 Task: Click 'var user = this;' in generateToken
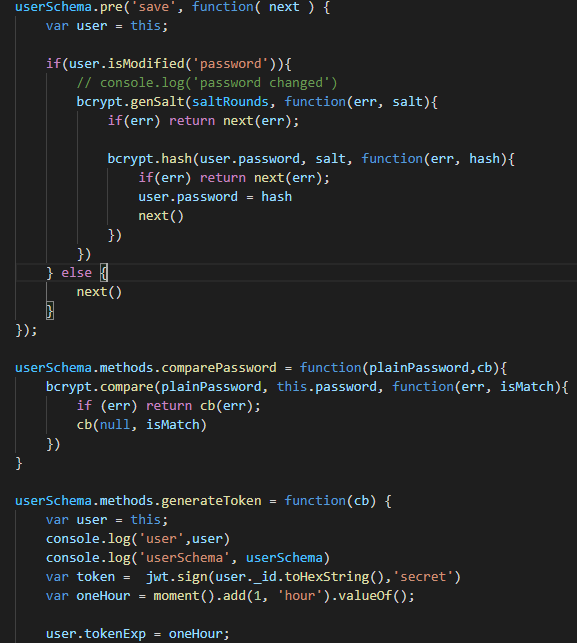(107, 520)
